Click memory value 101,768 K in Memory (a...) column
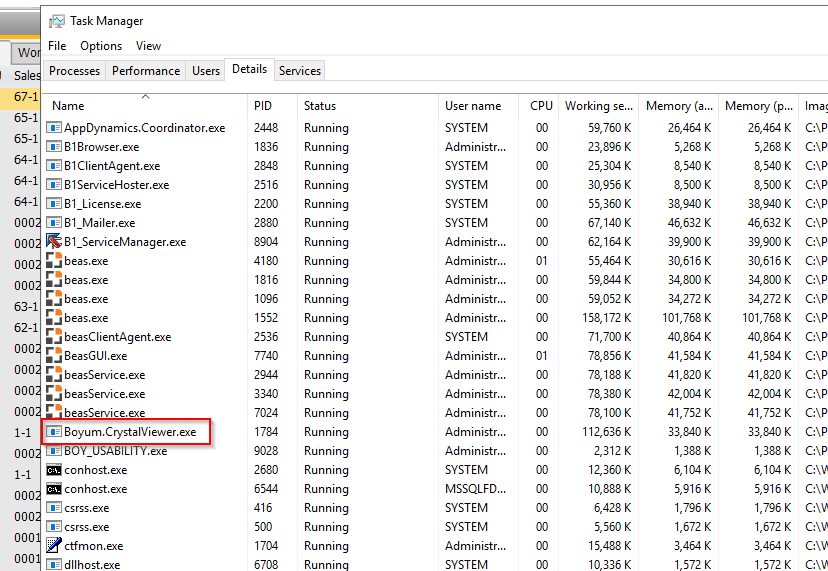828x571 pixels. (686, 317)
